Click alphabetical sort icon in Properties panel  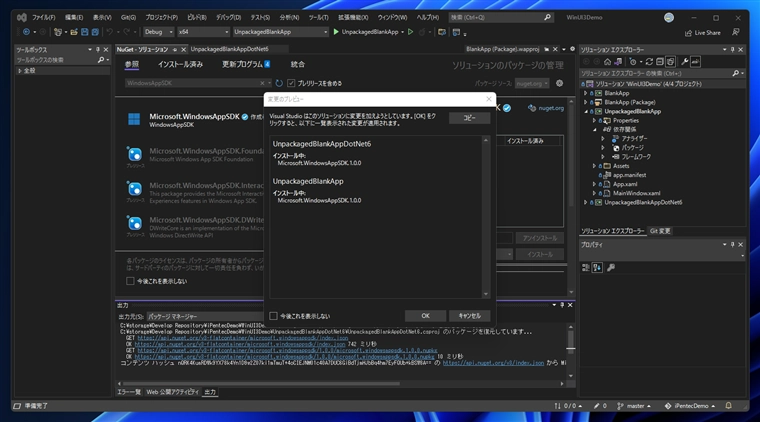597,267
